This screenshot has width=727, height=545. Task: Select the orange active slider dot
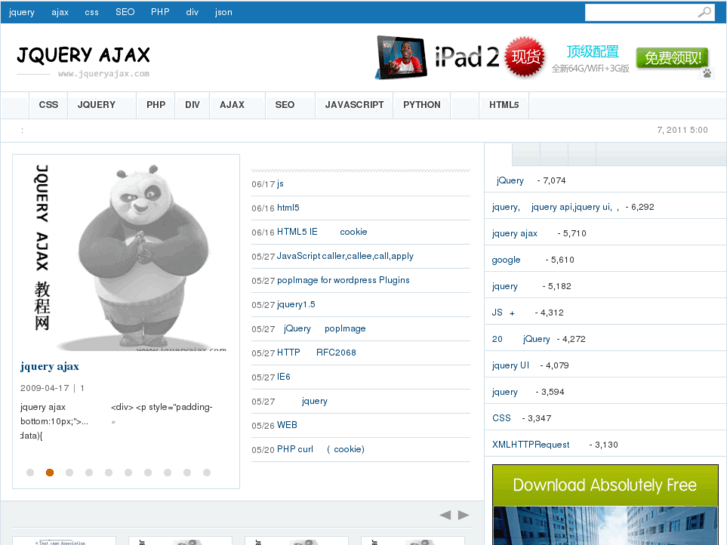pos(50,472)
